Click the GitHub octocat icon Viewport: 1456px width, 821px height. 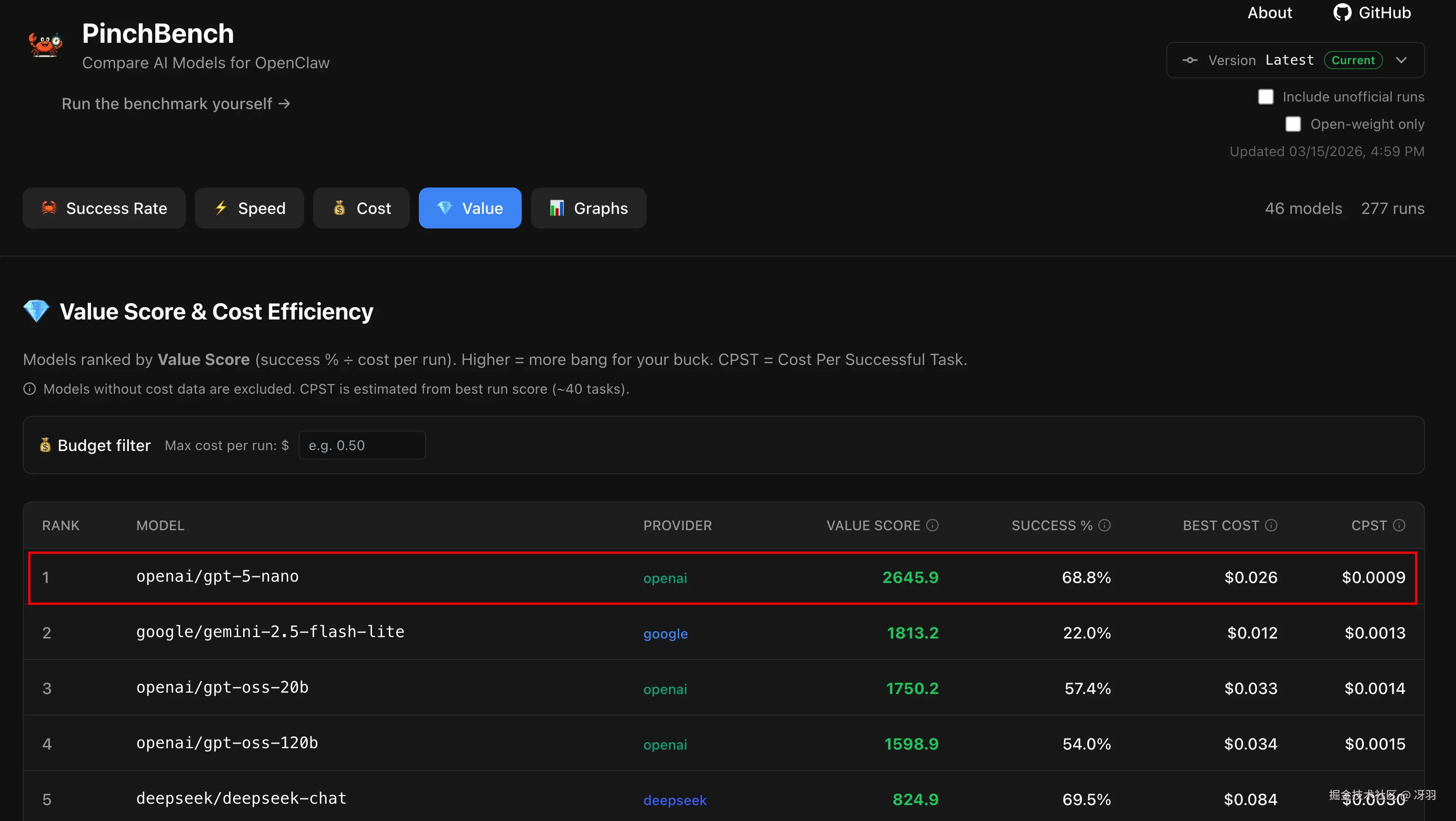[1342, 12]
